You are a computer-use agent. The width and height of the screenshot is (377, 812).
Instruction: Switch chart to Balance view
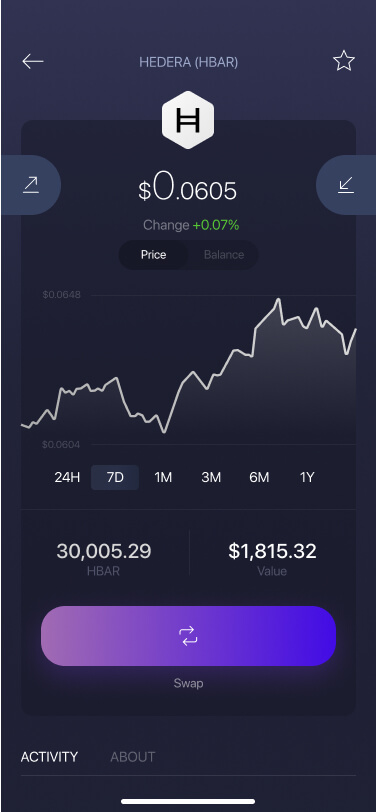point(224,255)
